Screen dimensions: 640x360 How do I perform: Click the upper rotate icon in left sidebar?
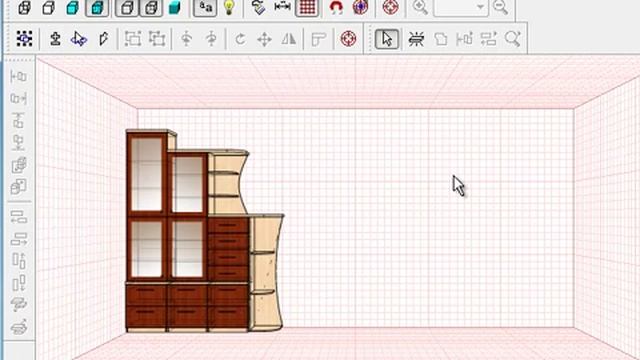point(19,304)
